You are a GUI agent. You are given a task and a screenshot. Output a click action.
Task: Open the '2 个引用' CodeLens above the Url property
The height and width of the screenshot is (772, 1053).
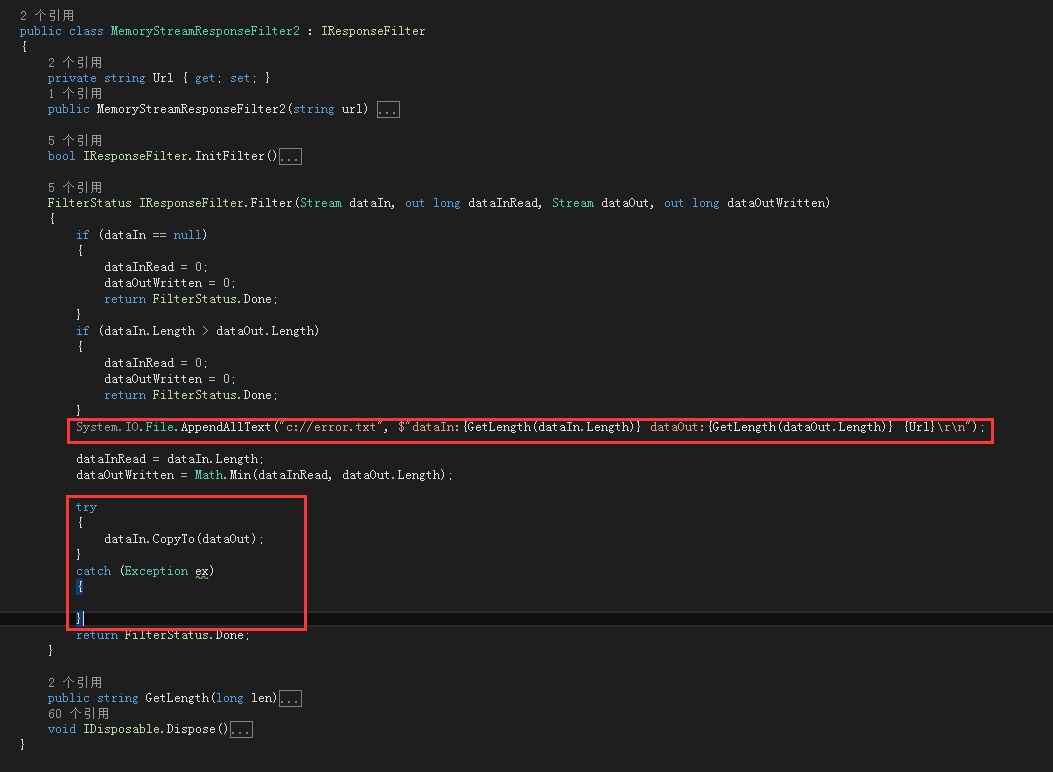click(75, 62)
